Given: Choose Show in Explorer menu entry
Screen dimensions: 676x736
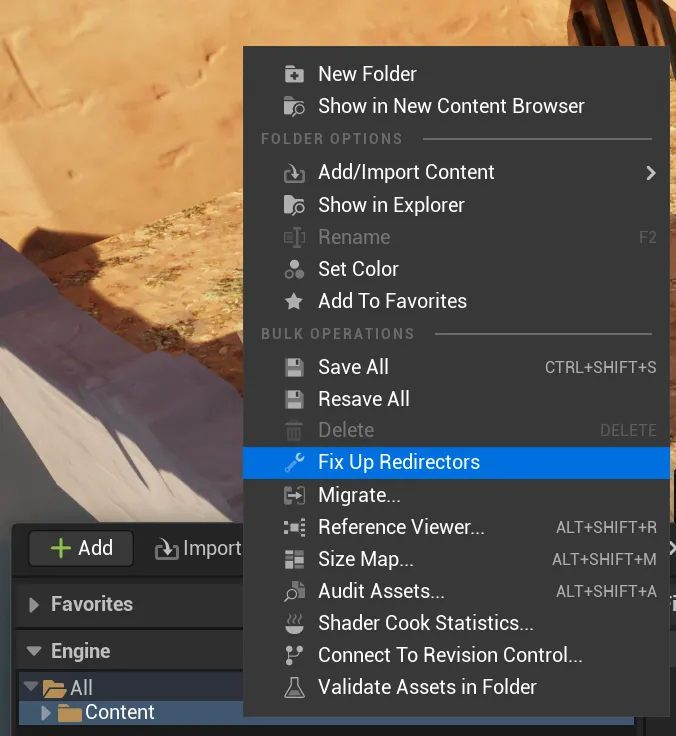Looking at the screenshot, I should (456, 205).
